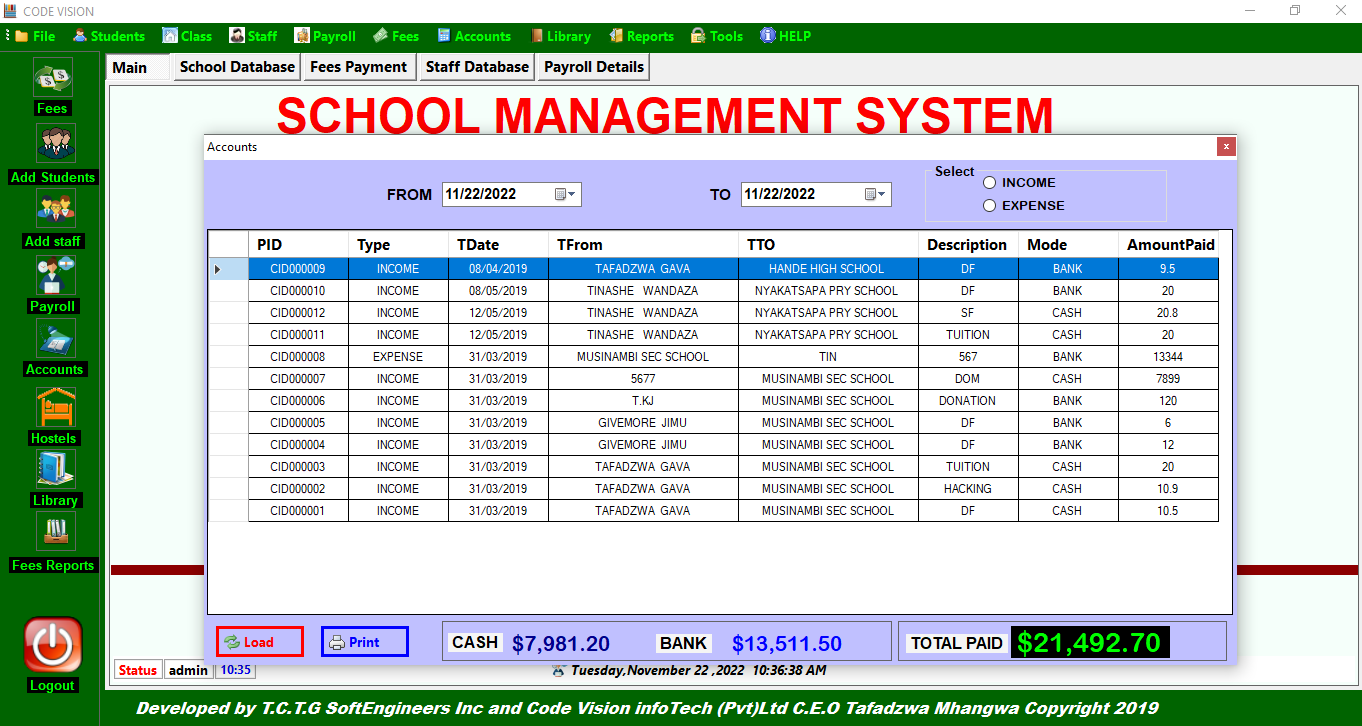Sort by the AmountPaid column header

[1168, 245]
